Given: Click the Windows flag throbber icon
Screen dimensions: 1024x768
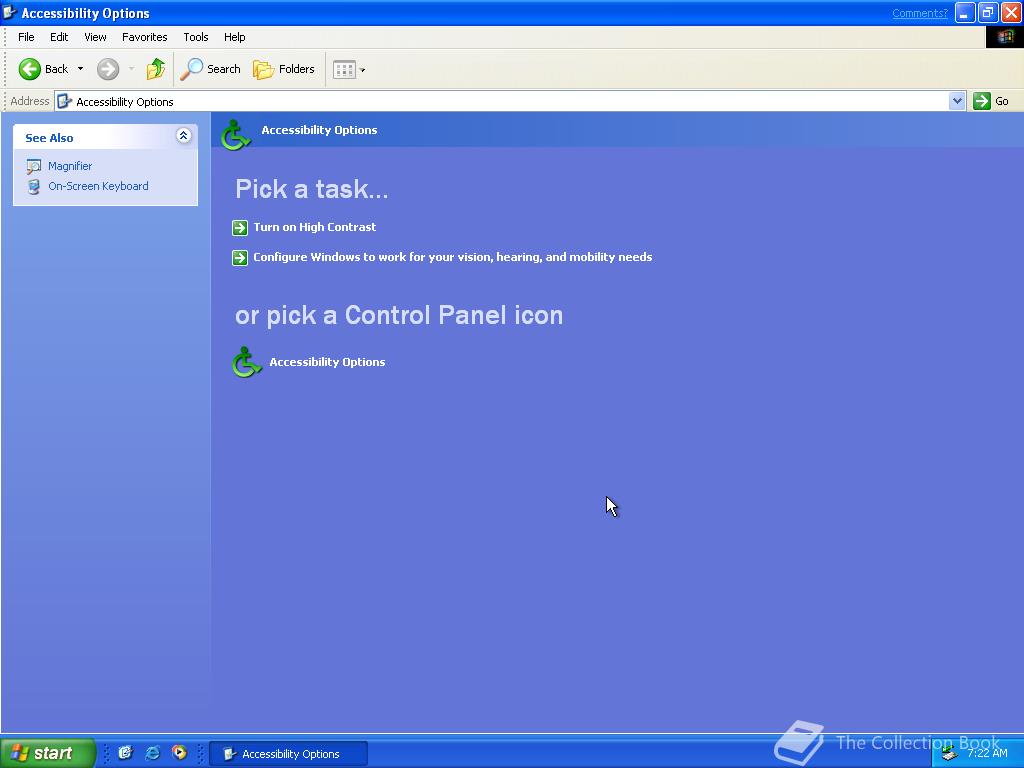Looking at the screenshot, I should [x=1004, y=37].
